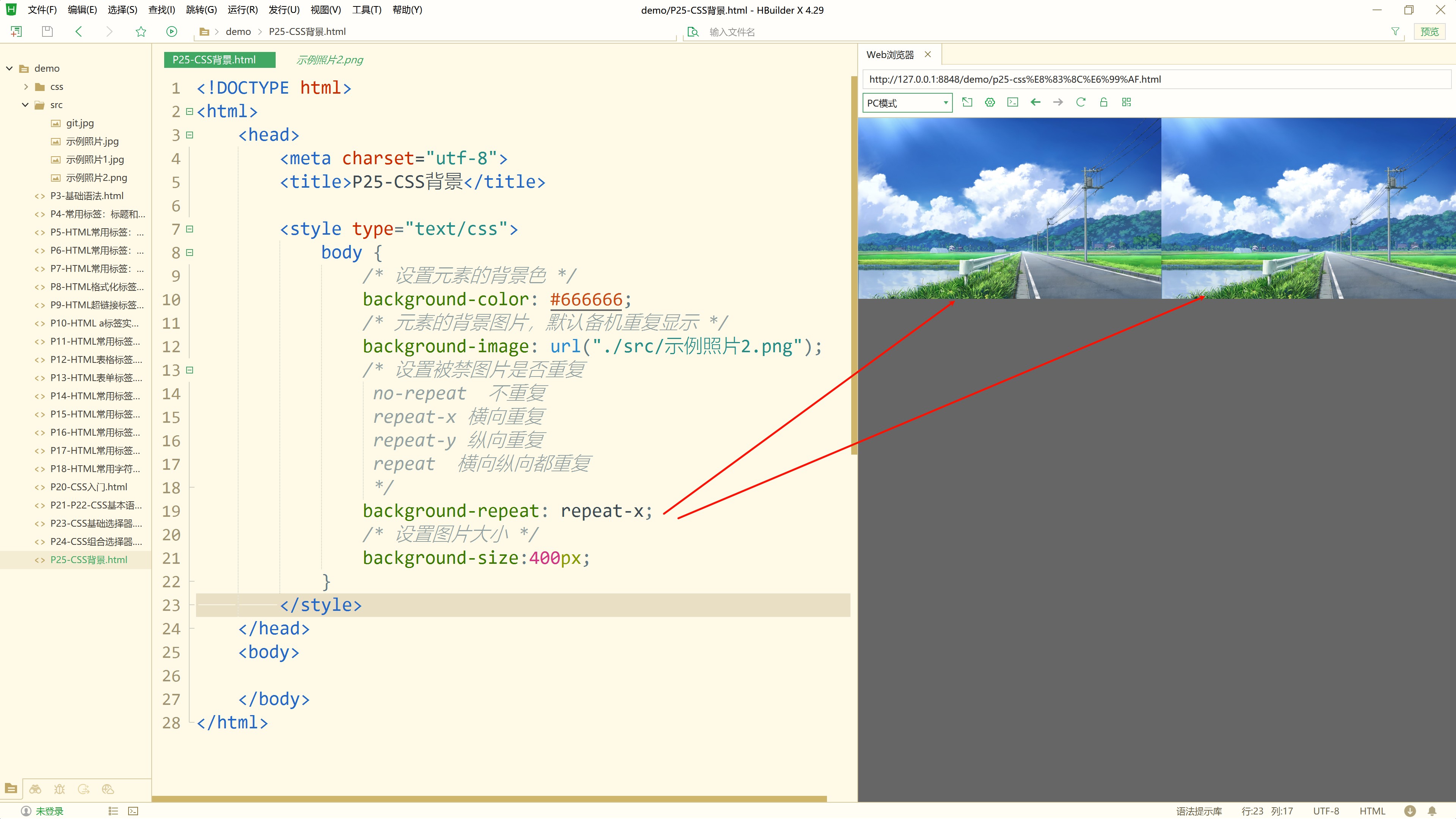The height and width of the screenshot is (819, 1456).
Task: Click the #666666 color value
Action: (585, 300)
